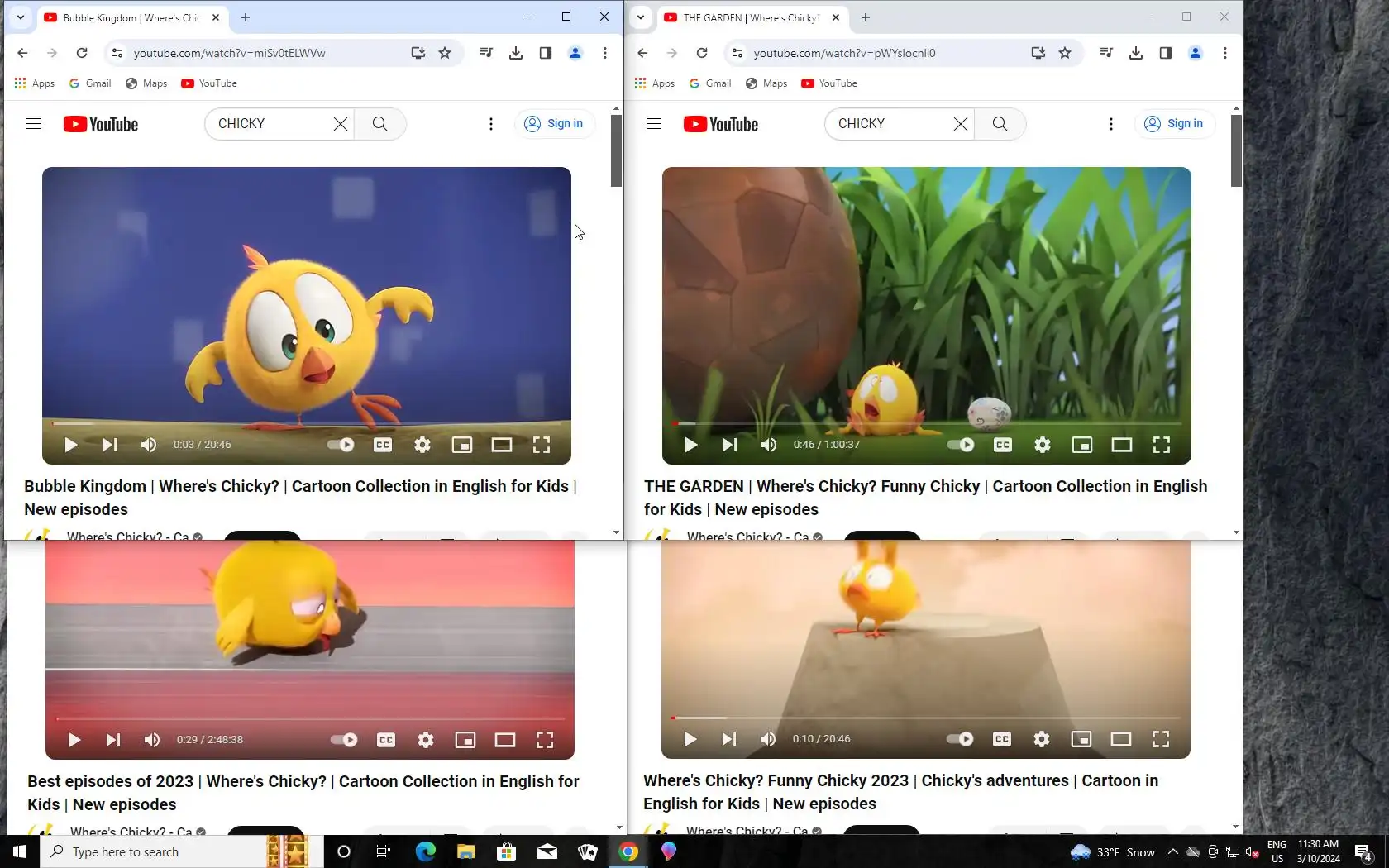Open new tab in Bubble Kingdom window
Screen dimensions: 1389x868
pyautogui.click(x=246, y=17)
